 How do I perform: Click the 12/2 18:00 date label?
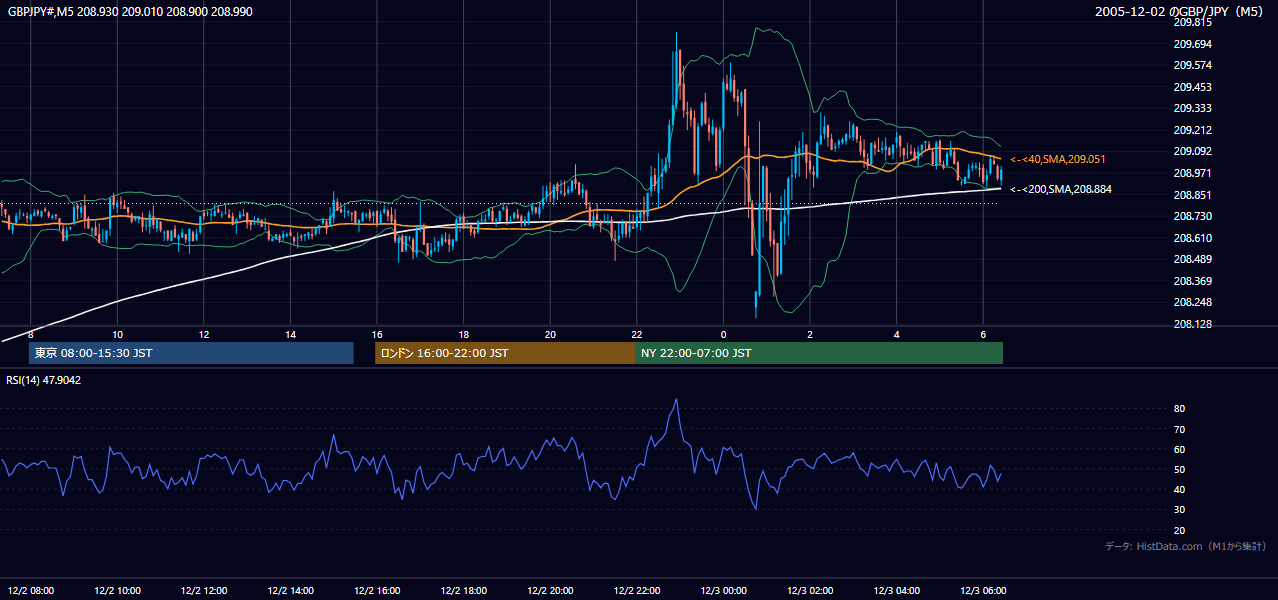pos(464,590)
